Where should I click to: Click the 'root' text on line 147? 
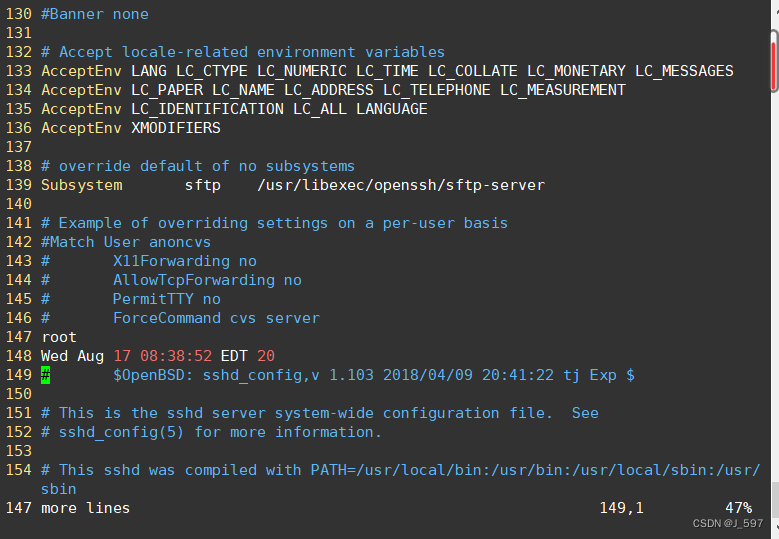coord(59,337)
